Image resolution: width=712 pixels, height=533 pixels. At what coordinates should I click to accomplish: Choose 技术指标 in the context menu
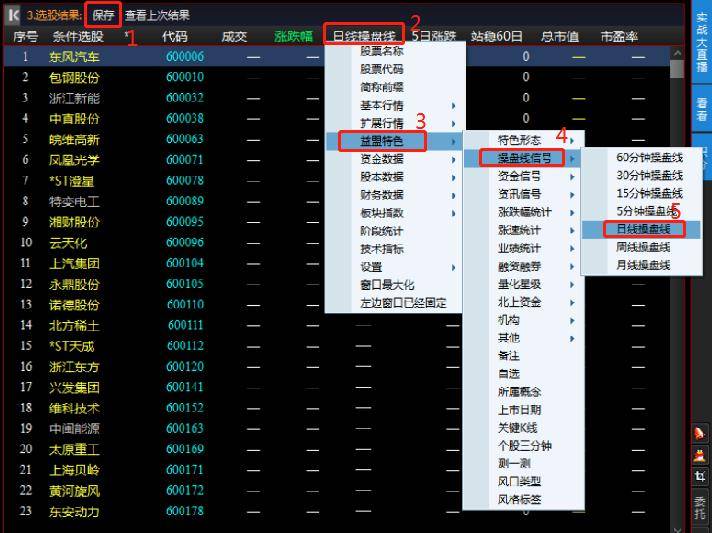(394, 249)
